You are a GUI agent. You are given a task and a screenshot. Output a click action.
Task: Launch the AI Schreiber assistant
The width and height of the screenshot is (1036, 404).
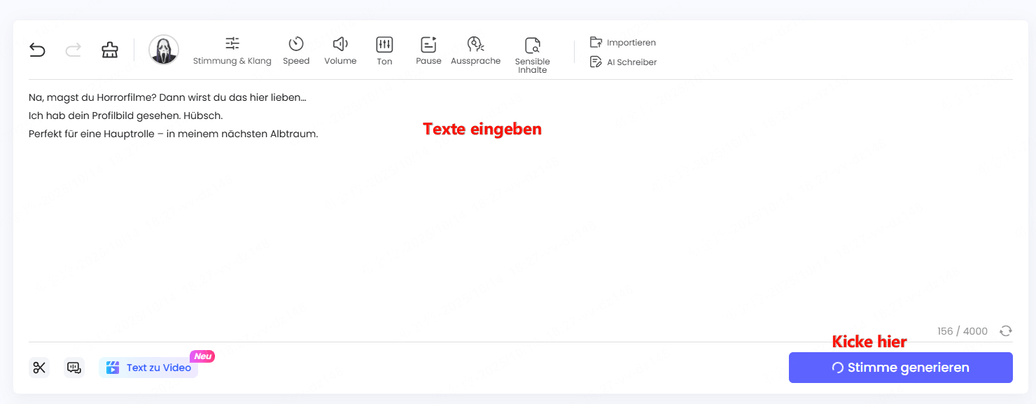pos(623,62)
